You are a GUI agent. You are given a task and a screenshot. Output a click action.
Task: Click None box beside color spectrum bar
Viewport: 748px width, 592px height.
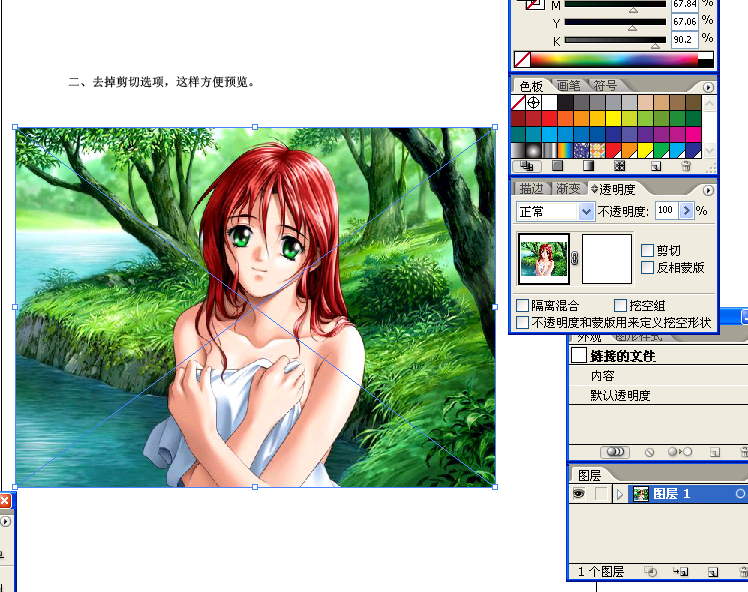pos(522,60)
